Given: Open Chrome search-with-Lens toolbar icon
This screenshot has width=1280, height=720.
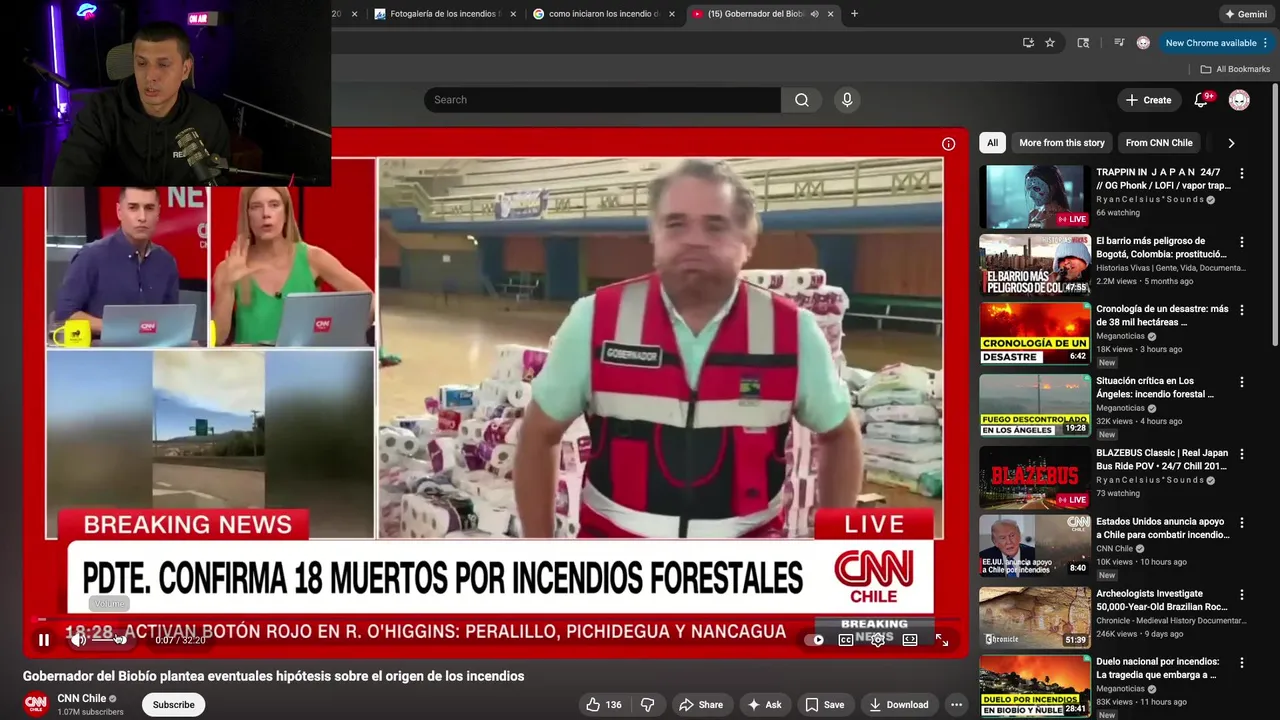Looking at the screenshot, I should [x=1083, y=43].
